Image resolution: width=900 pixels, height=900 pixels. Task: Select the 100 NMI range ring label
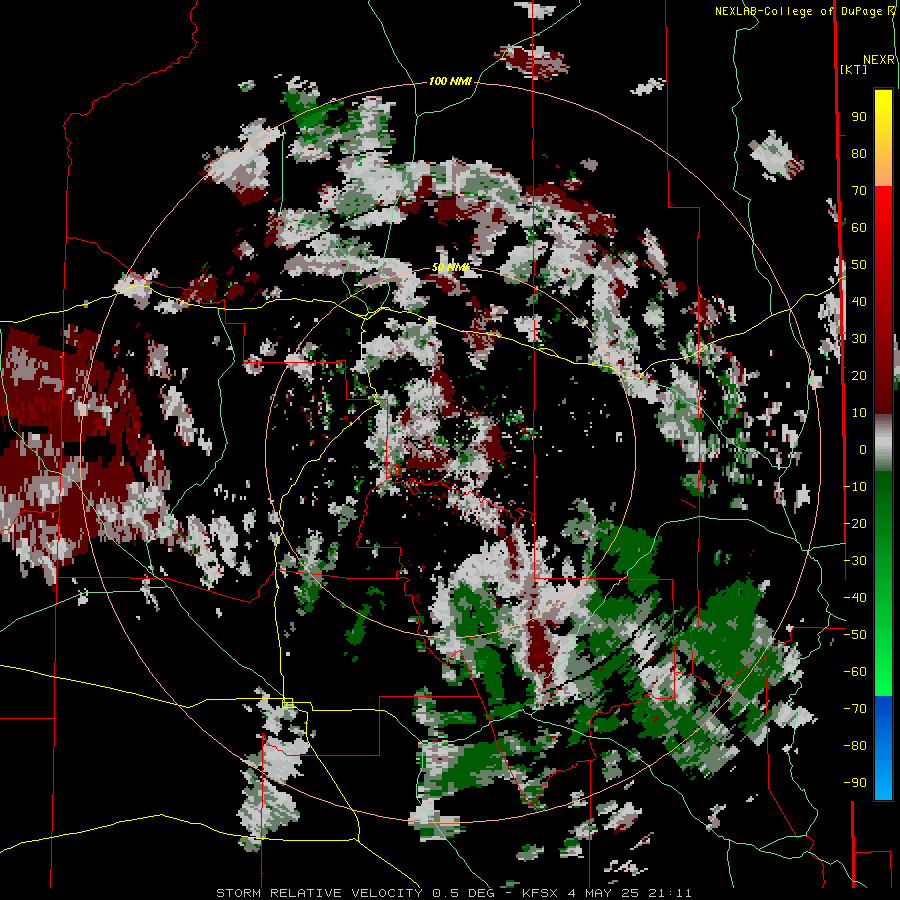click(450, 82)
